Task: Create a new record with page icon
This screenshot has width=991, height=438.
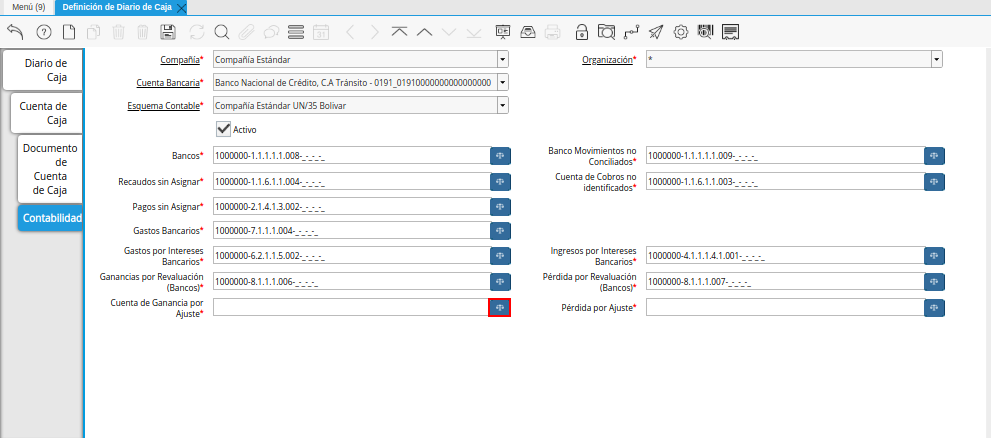Action: [x=68, y=32]
